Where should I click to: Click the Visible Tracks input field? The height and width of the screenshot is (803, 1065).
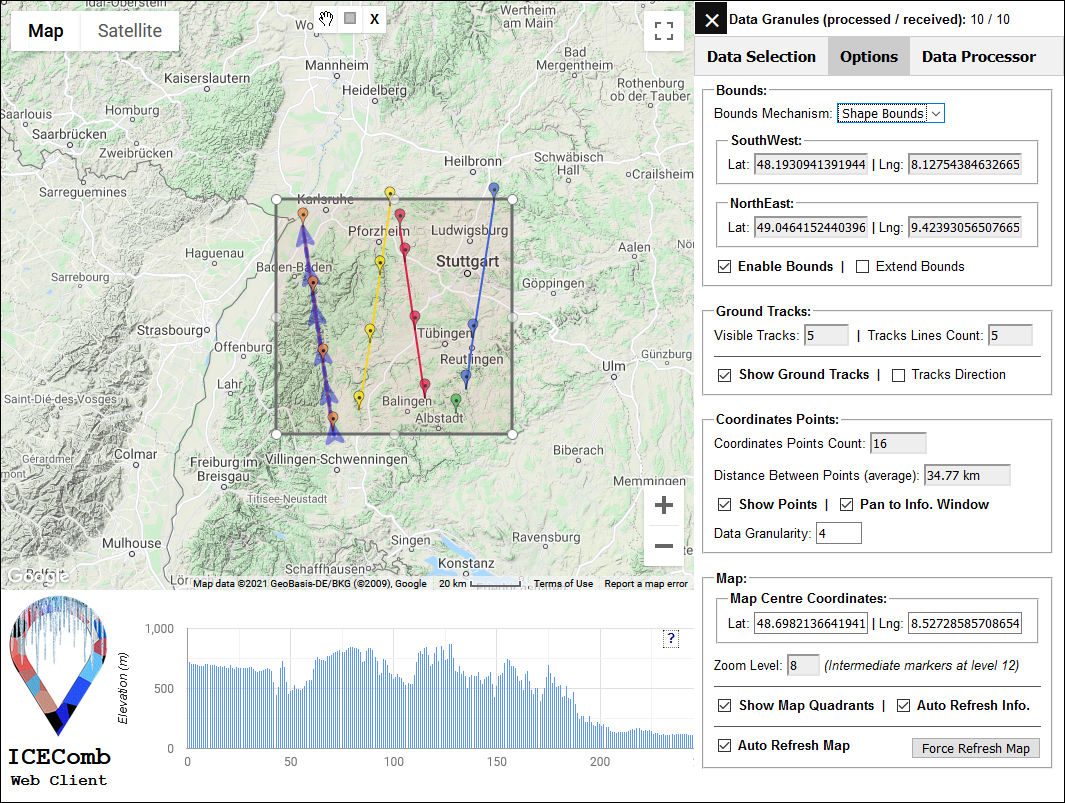point(826,336)
